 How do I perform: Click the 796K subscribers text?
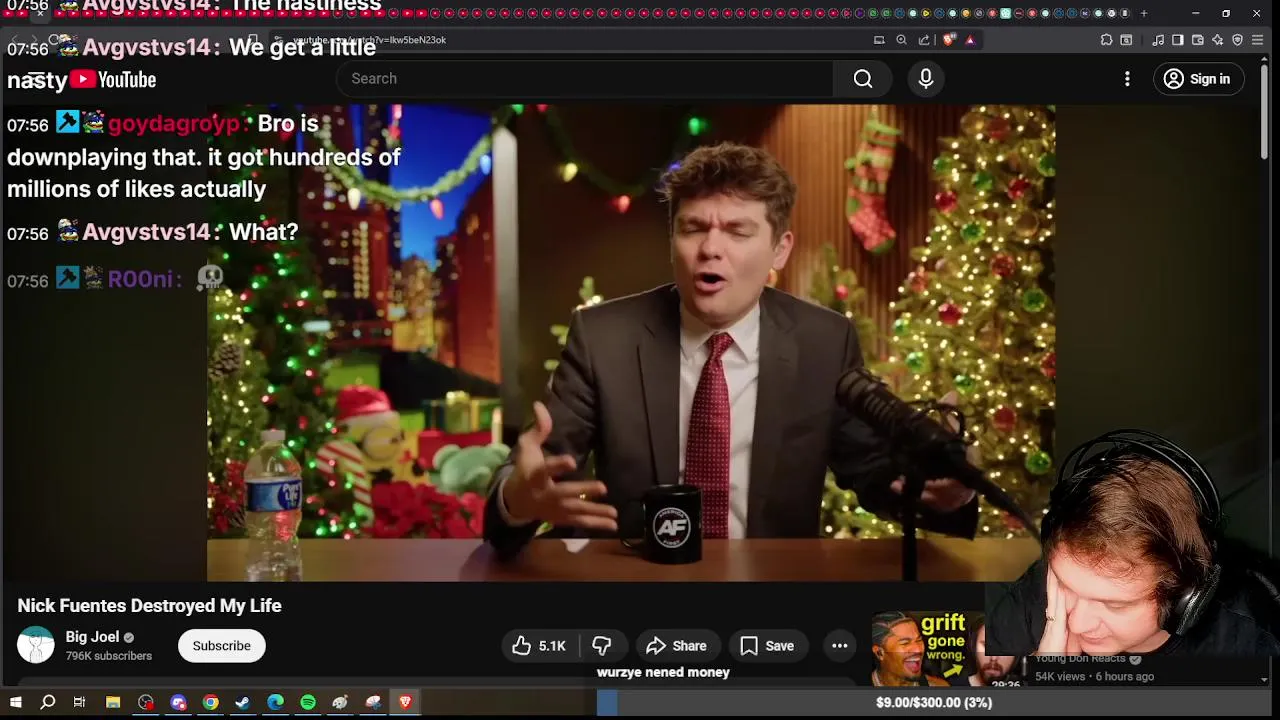tap(109, 656)
